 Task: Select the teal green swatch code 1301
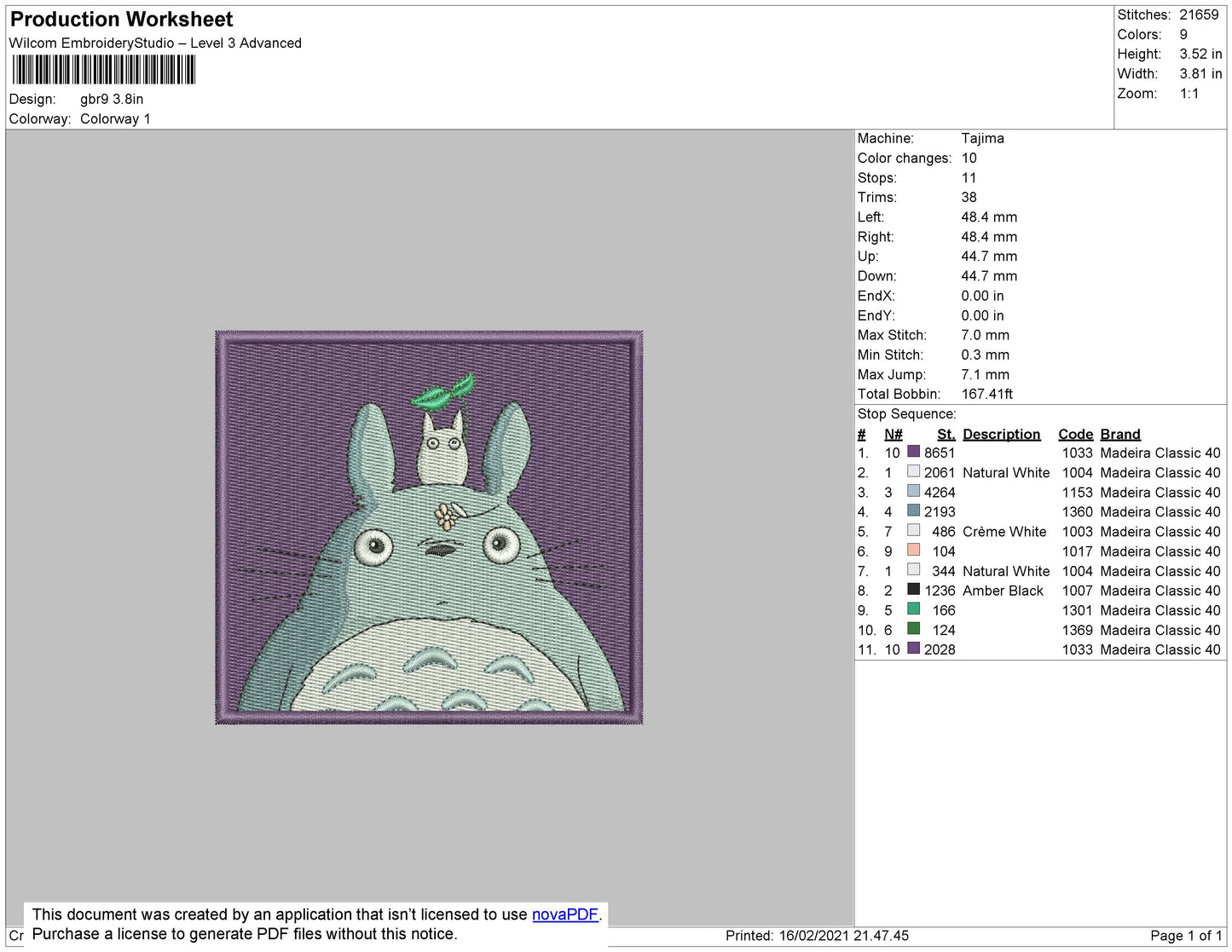click(913, 609)
